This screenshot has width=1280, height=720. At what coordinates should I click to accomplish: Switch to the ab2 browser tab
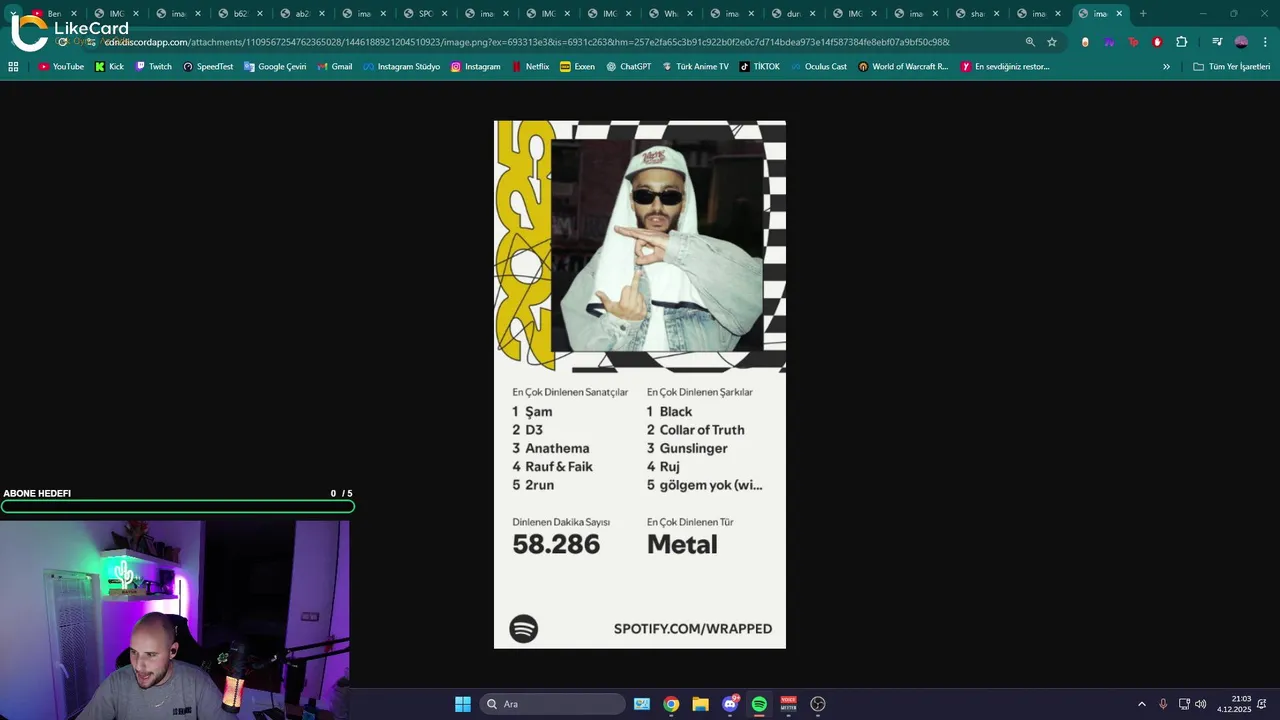click(302, 14)
